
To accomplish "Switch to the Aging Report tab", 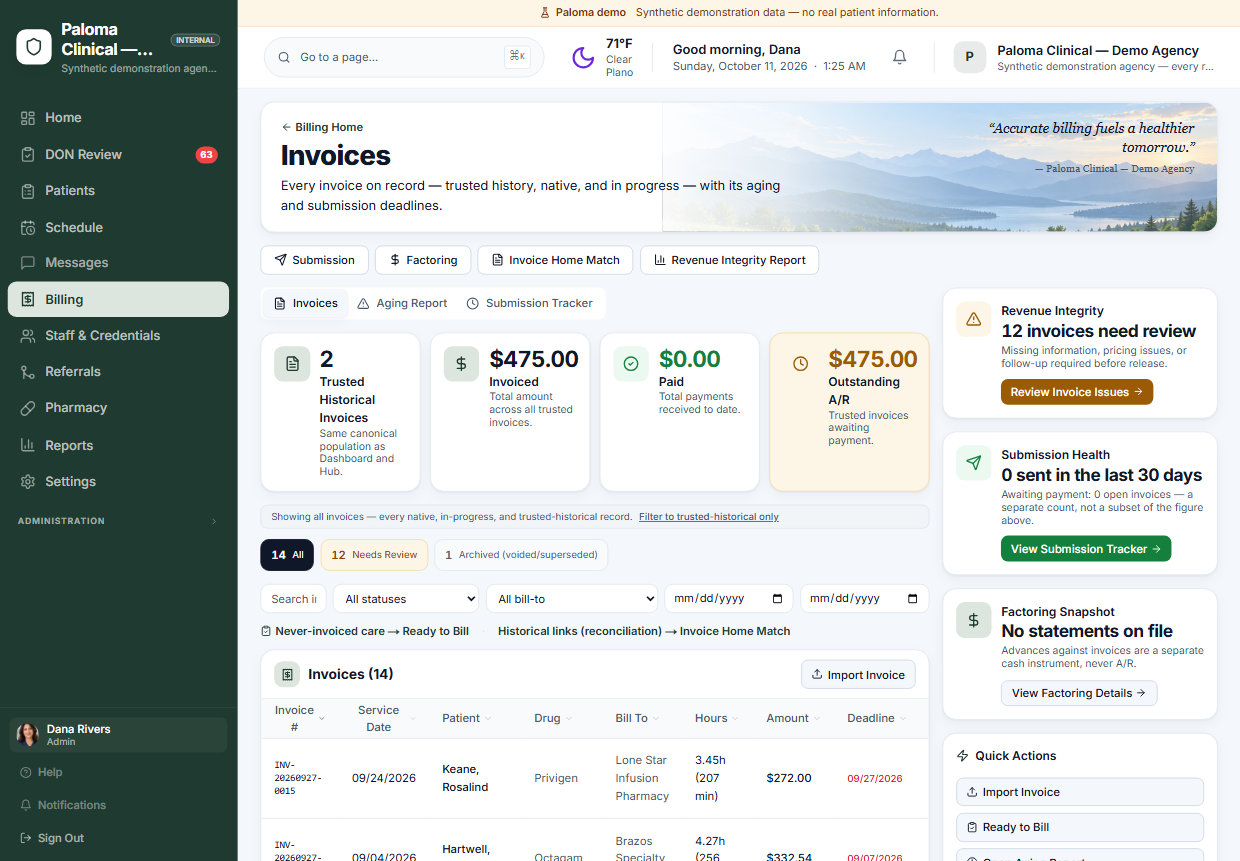I will point(402,303).
